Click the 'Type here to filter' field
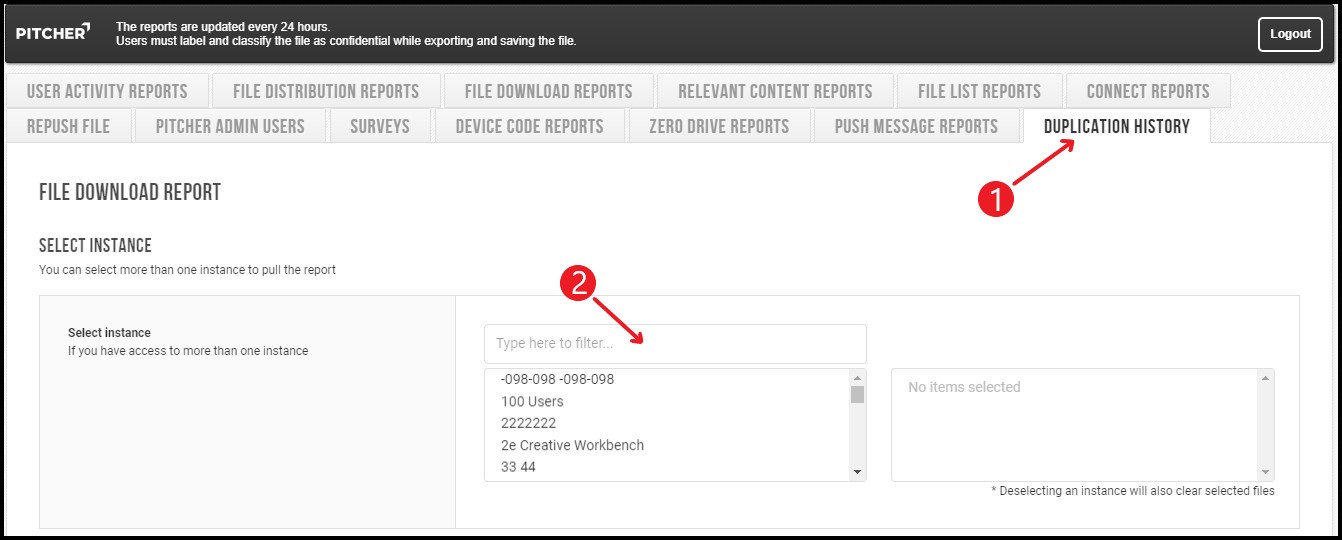1342x540 pixels. [x=675, y=344]
